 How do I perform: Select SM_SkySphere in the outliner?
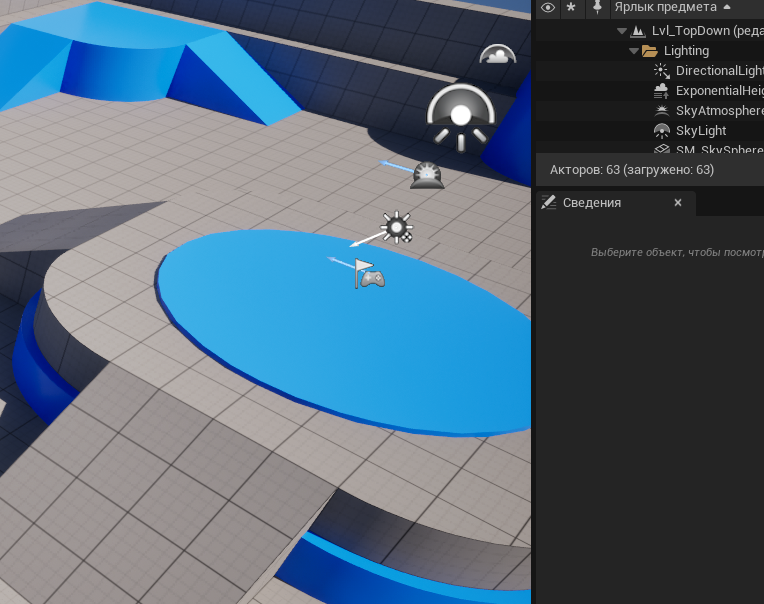click(650, 148)
